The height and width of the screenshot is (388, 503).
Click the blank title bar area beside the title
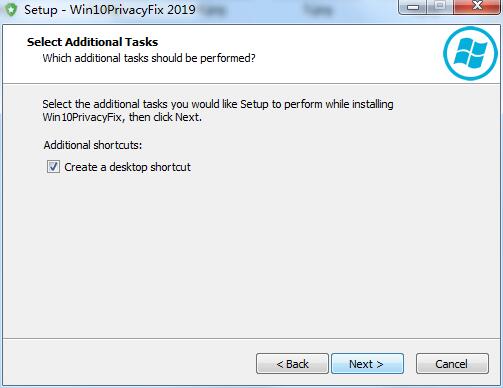(x=297, y=10)
